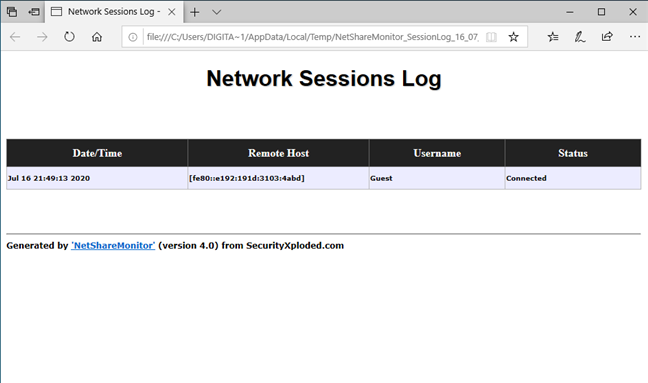Click the 'SecurityXploded.com' footer text
The height and width of the screenshot is (383, 648).
click(x=295, y=245)
